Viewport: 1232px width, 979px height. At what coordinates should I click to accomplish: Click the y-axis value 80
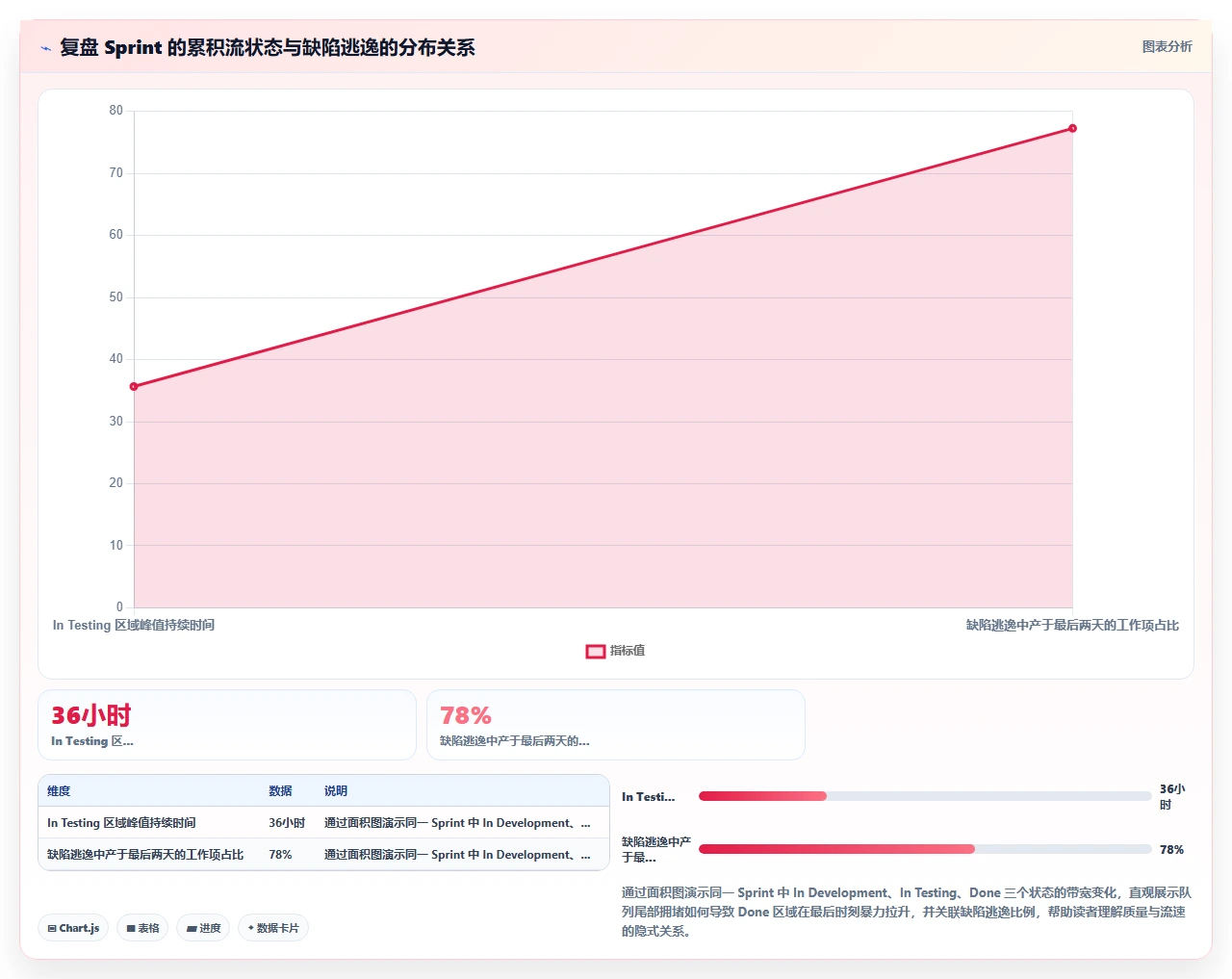click(116, 111)
